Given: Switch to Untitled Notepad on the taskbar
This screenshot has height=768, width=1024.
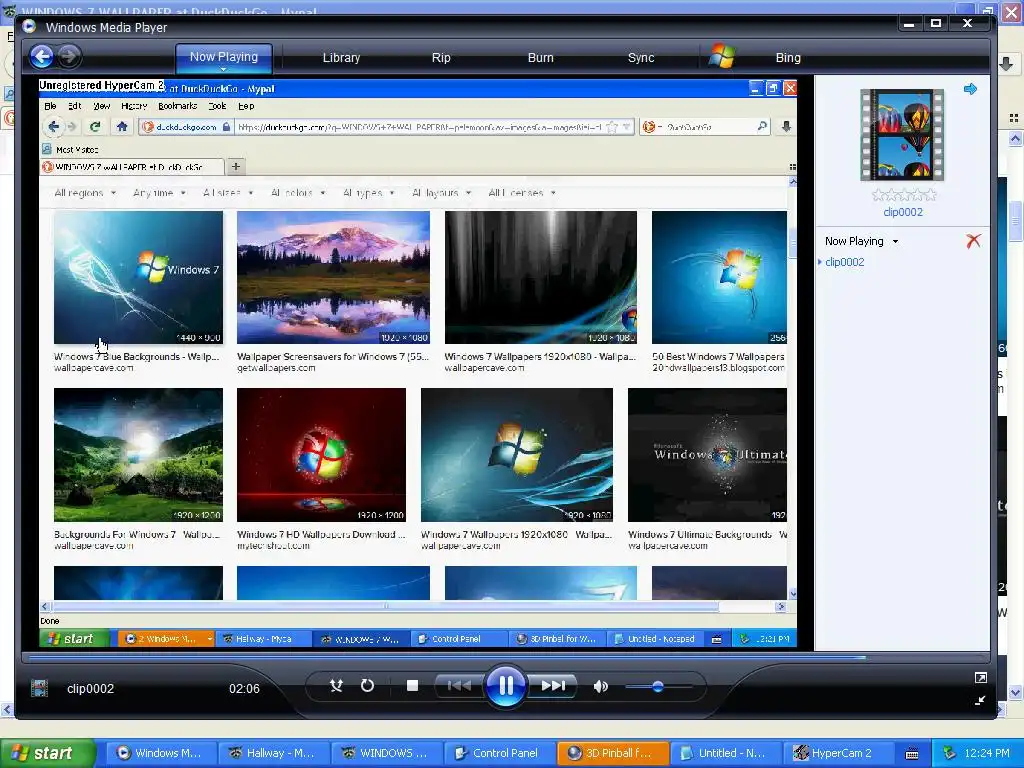Looking at the screenshot, I should pos(725,753).
